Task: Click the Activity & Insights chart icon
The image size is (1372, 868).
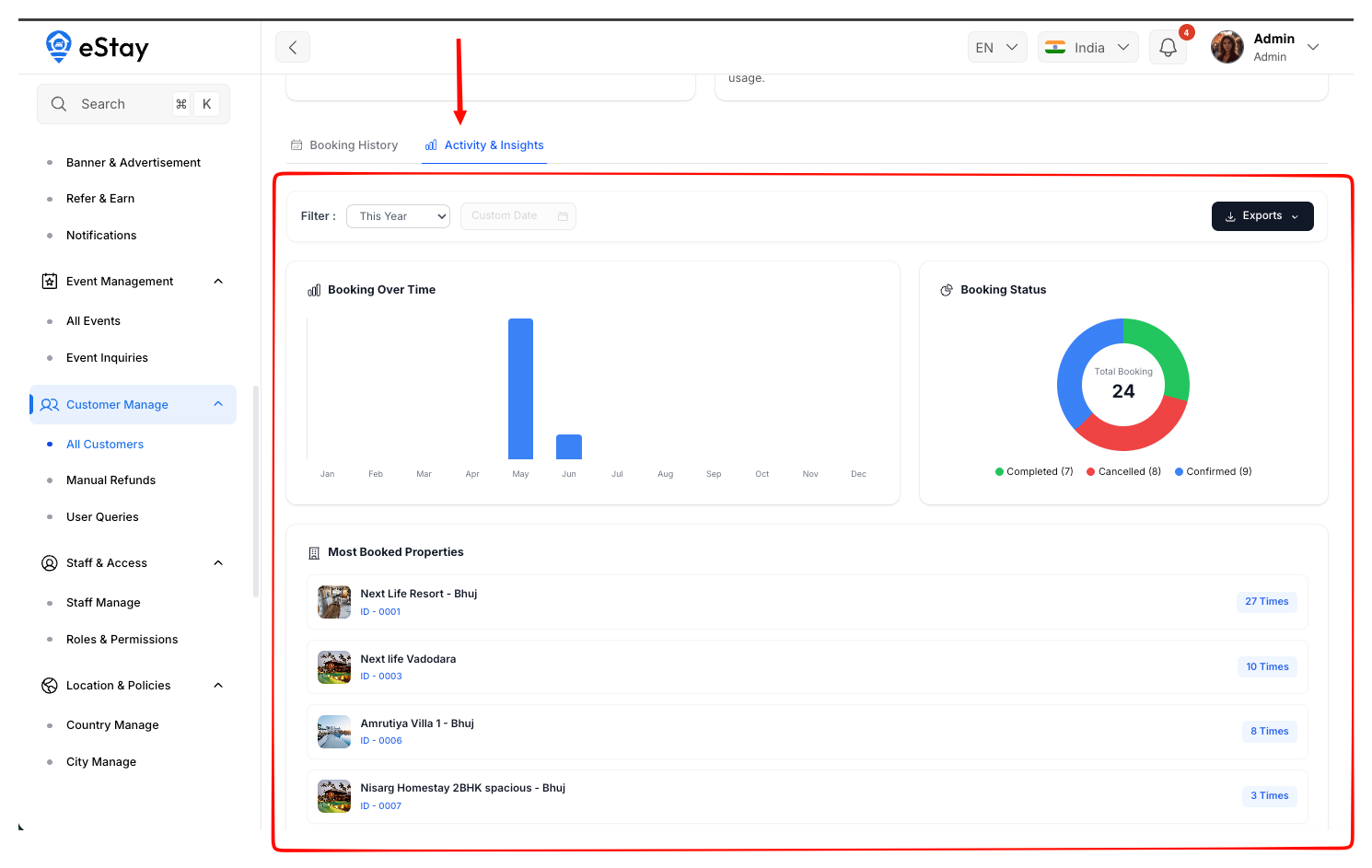Action: click(431, 145)
